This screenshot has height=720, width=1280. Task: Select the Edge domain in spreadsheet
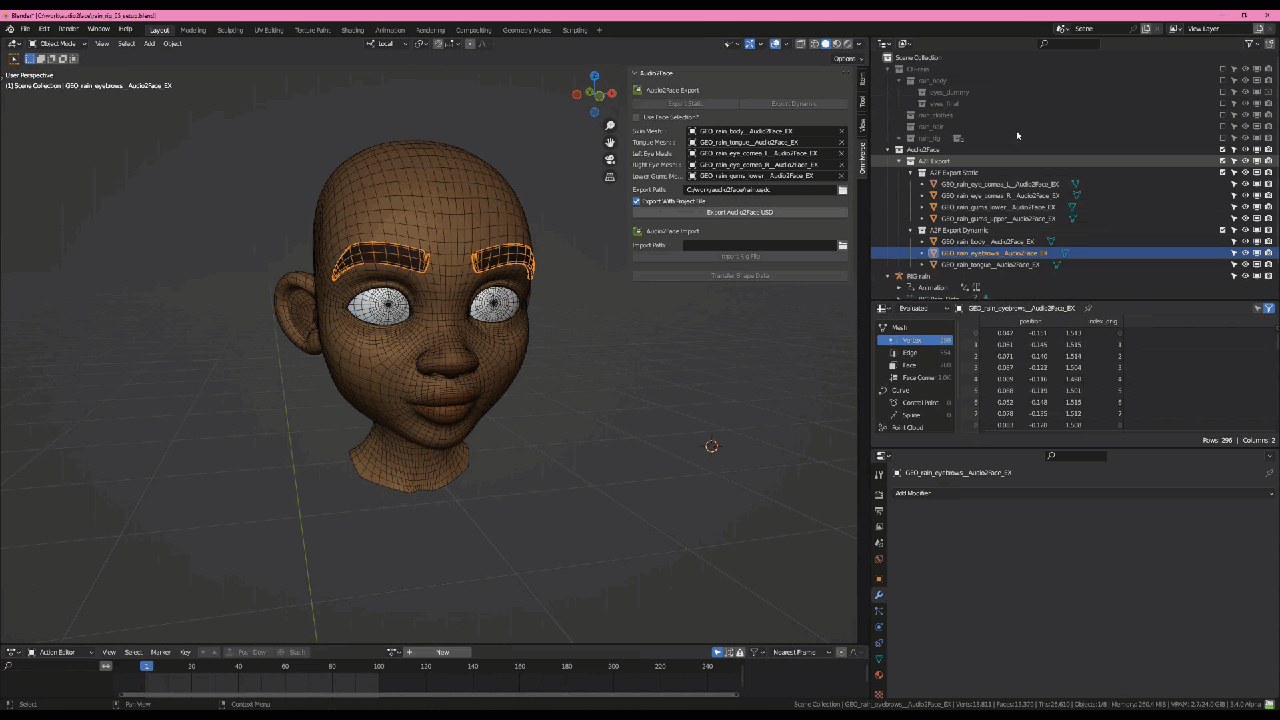coord(915,352)
